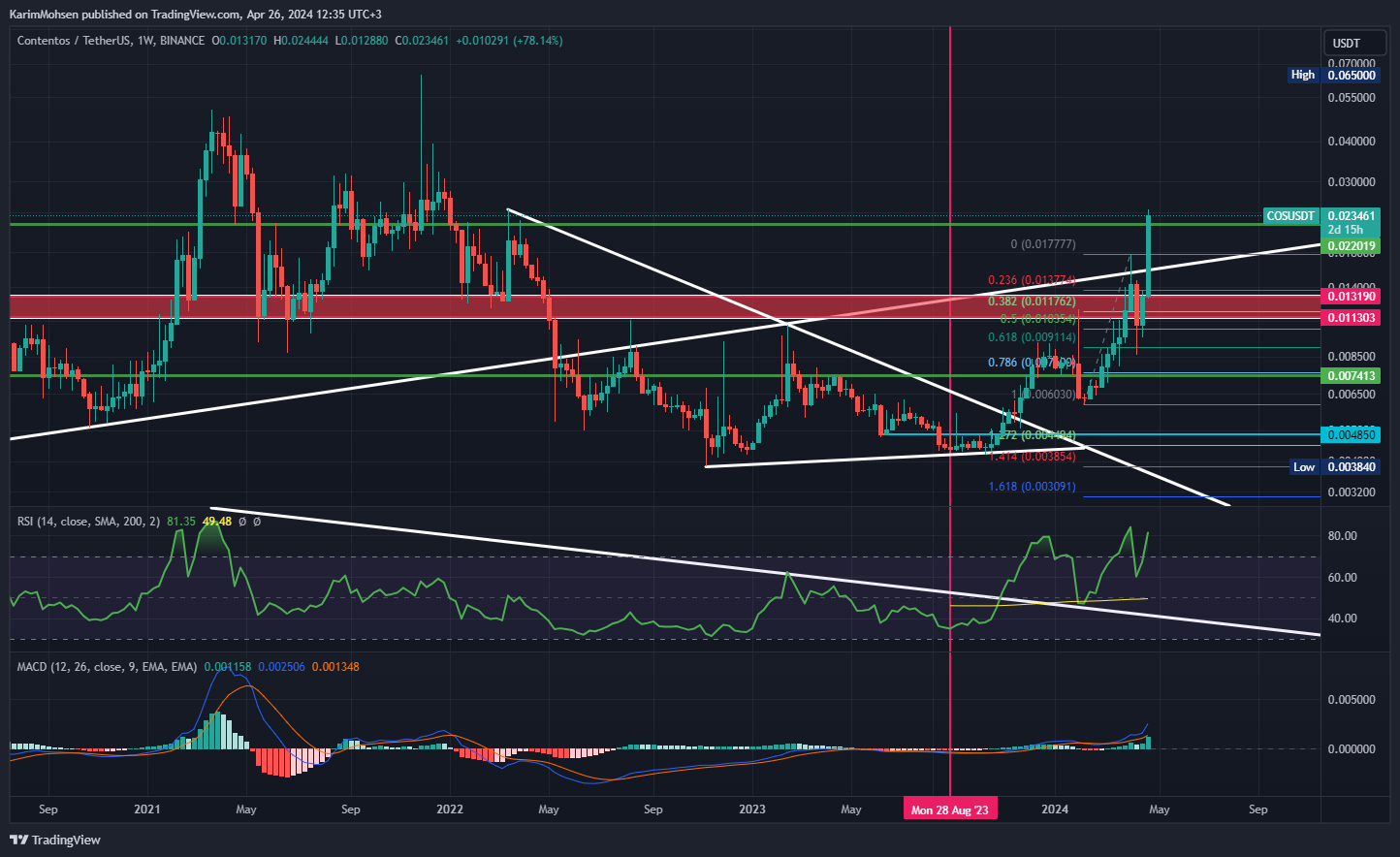Click the 0.022019 green price axis label
This screenshot has width=1400, height=857.
1352,246
